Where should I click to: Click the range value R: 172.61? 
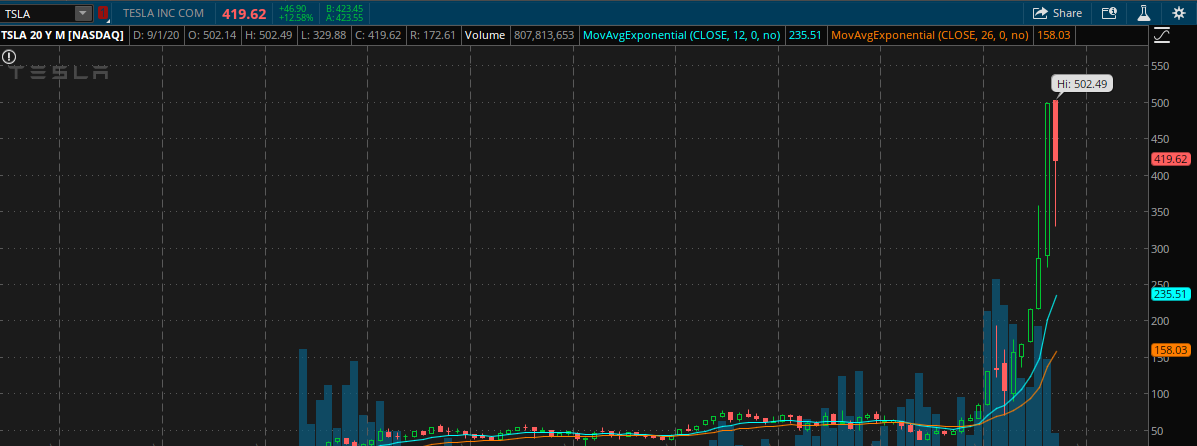coord(433,35)
